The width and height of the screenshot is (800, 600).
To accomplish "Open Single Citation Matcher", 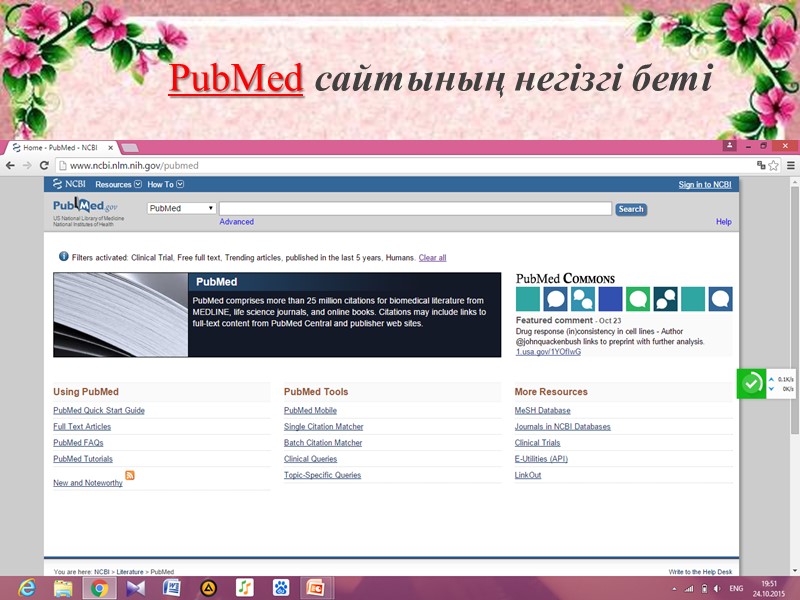I will 323,427.
